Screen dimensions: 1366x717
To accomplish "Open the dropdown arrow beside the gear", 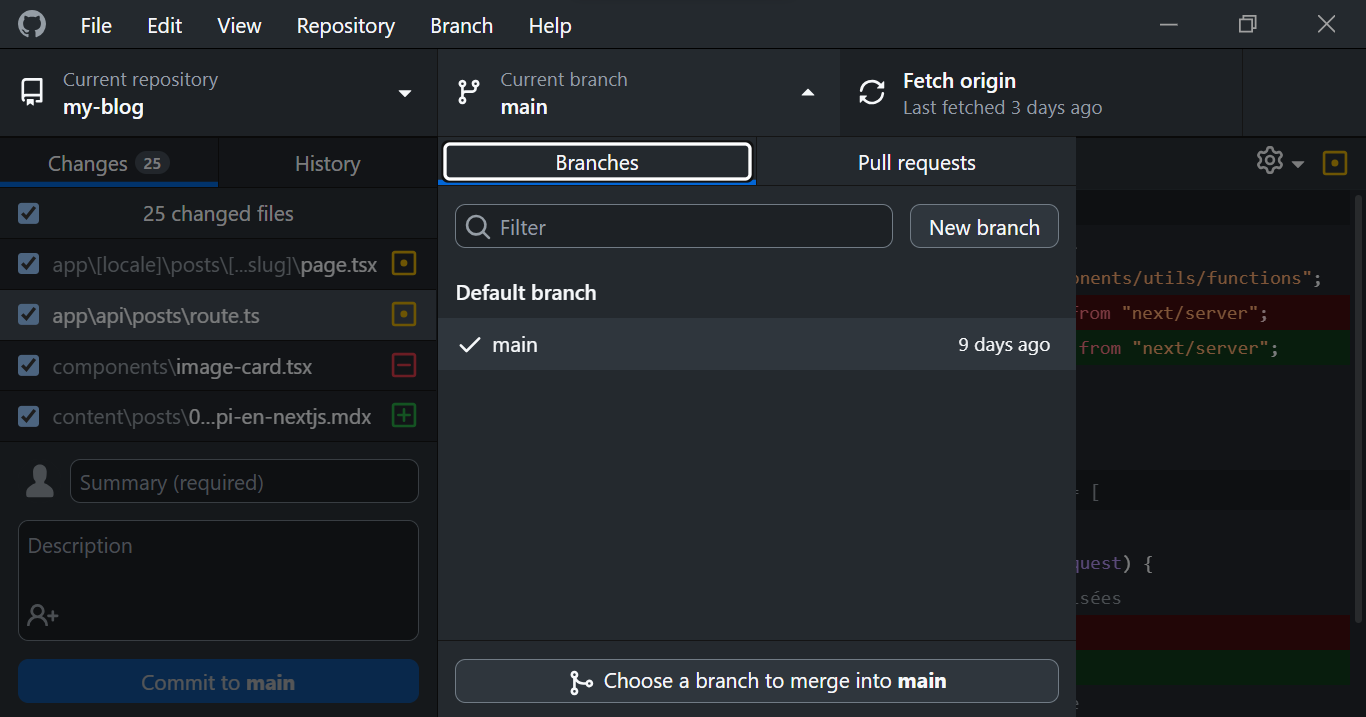I will 1298,164.
